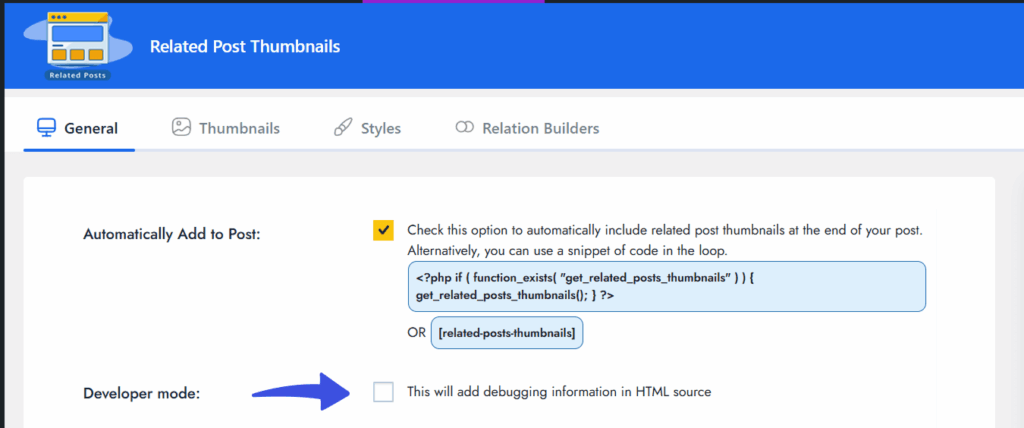Open the General tab

coord(78,128)
